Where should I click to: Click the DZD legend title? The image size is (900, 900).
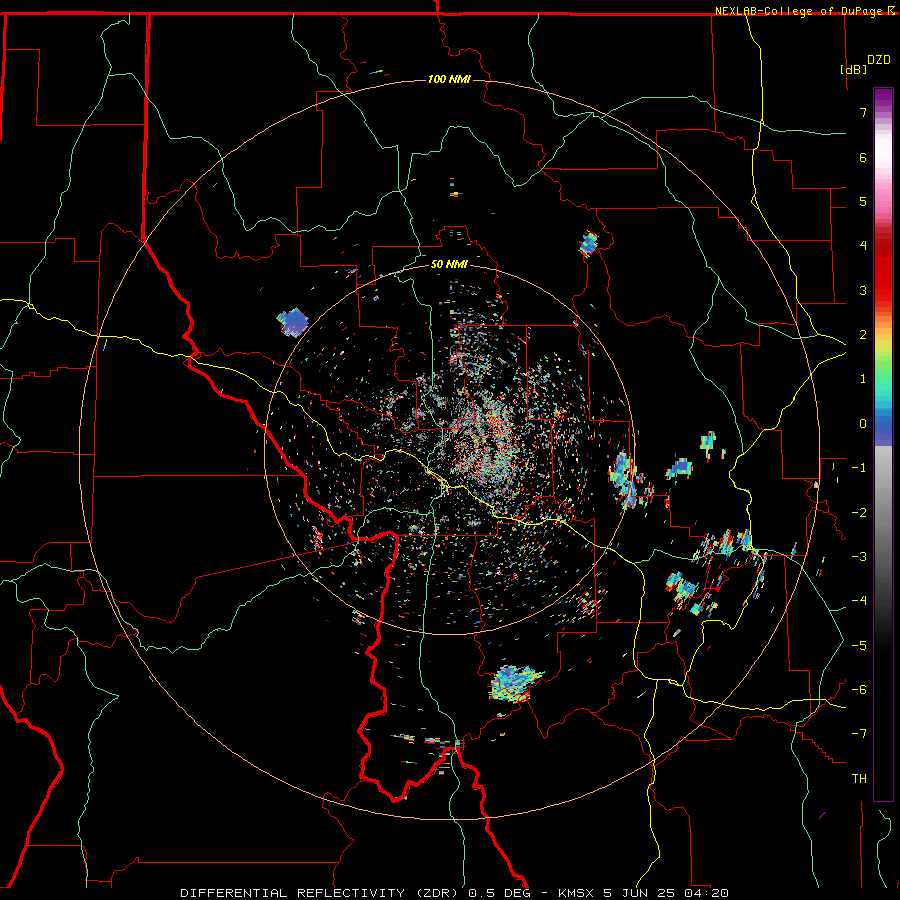(879, 60)
